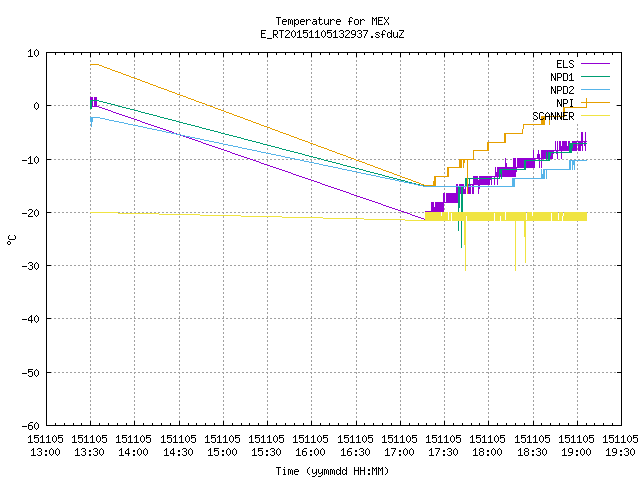Click the NPI legend label

click(x=565, y=103)
